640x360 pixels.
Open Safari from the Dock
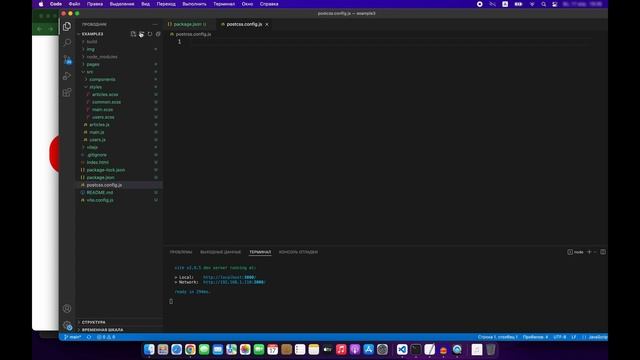tap(176, 349)
